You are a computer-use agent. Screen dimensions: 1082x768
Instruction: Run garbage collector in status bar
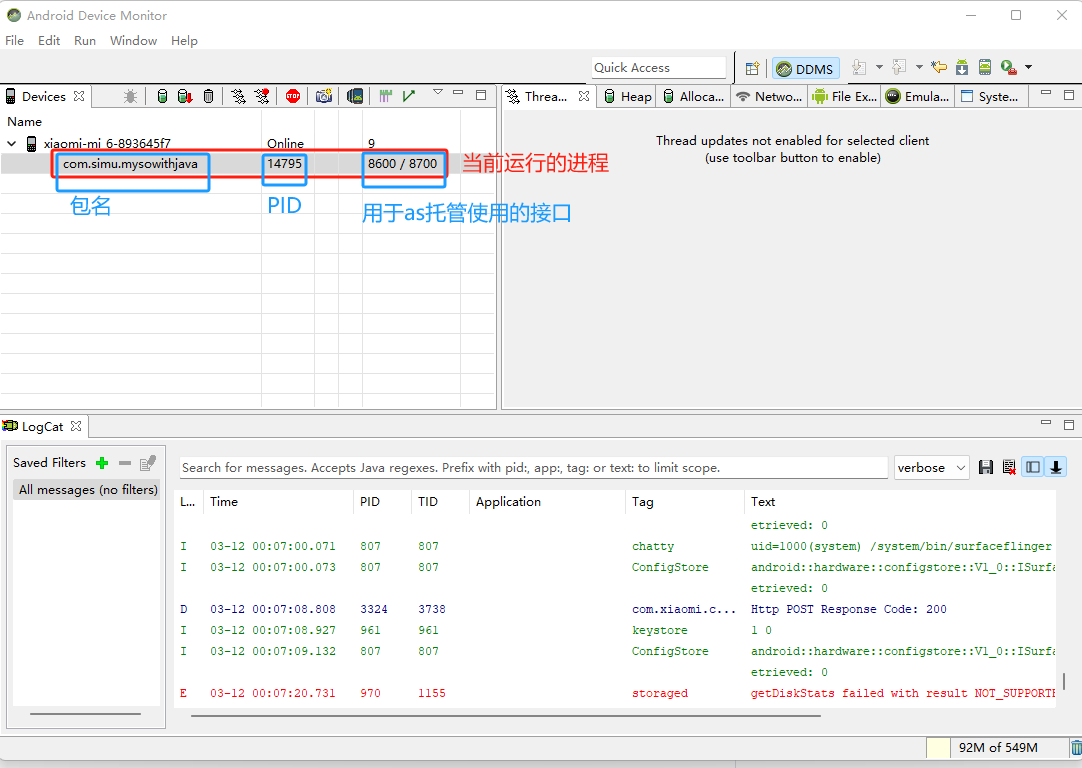[1076, 747]
